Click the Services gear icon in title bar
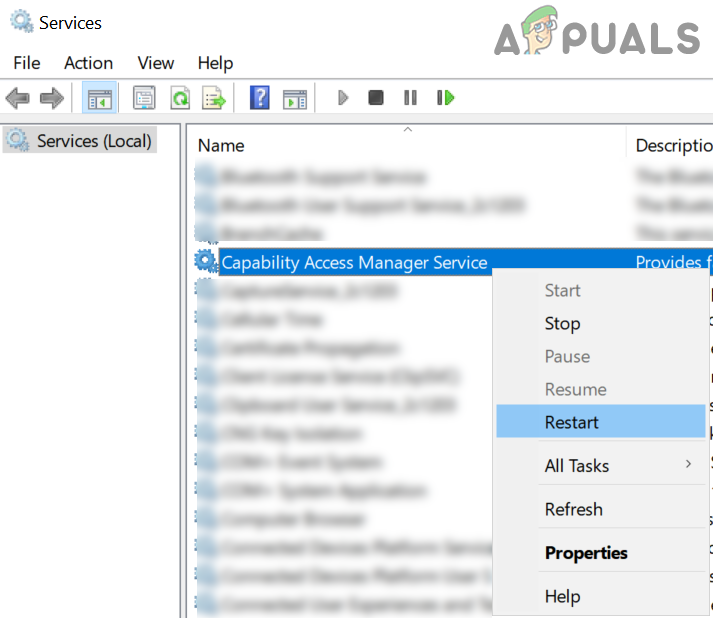This screenshot has width=713, height=618. 21,21
